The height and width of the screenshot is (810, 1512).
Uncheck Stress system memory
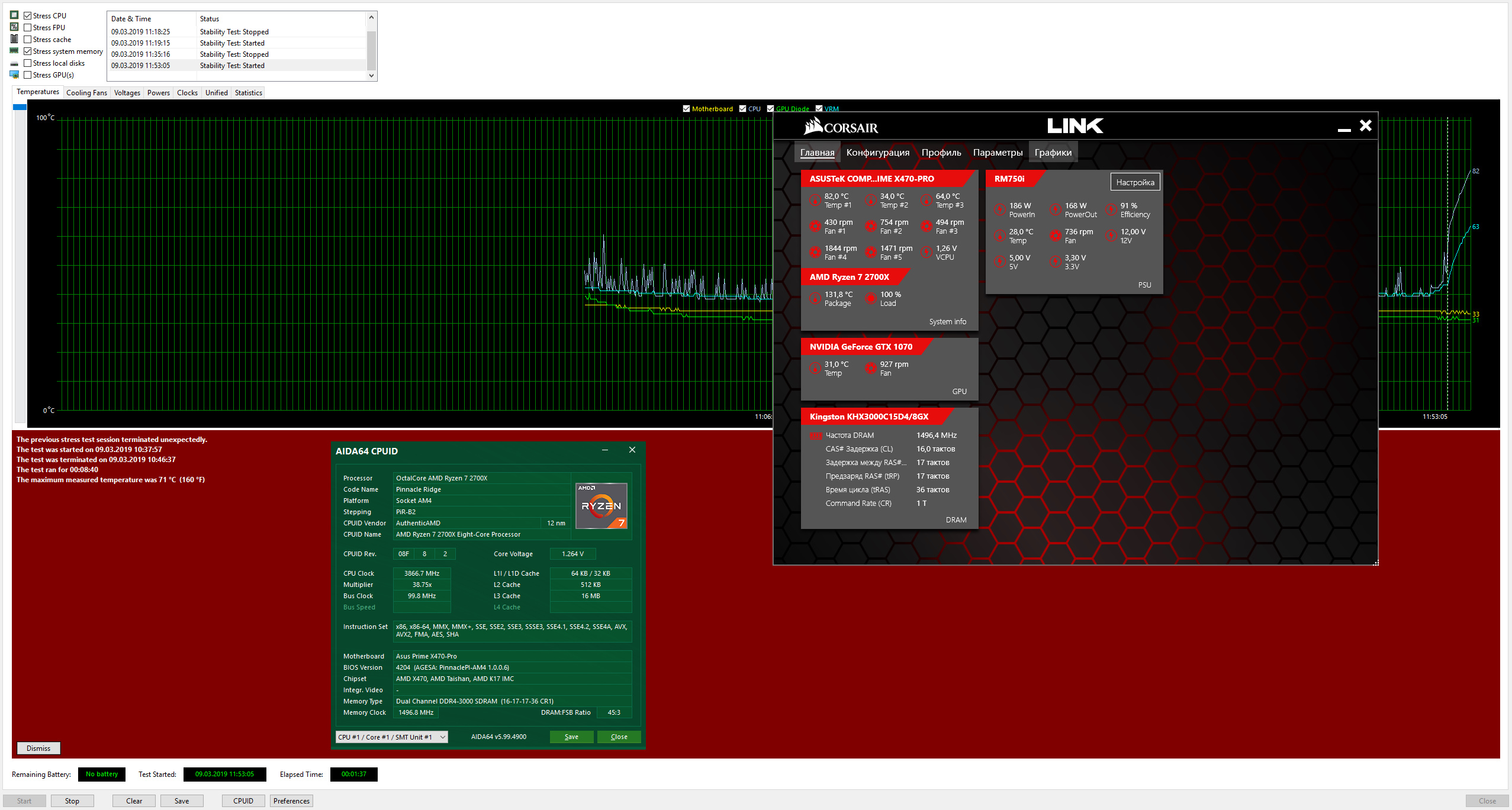(x=28, y=51)
